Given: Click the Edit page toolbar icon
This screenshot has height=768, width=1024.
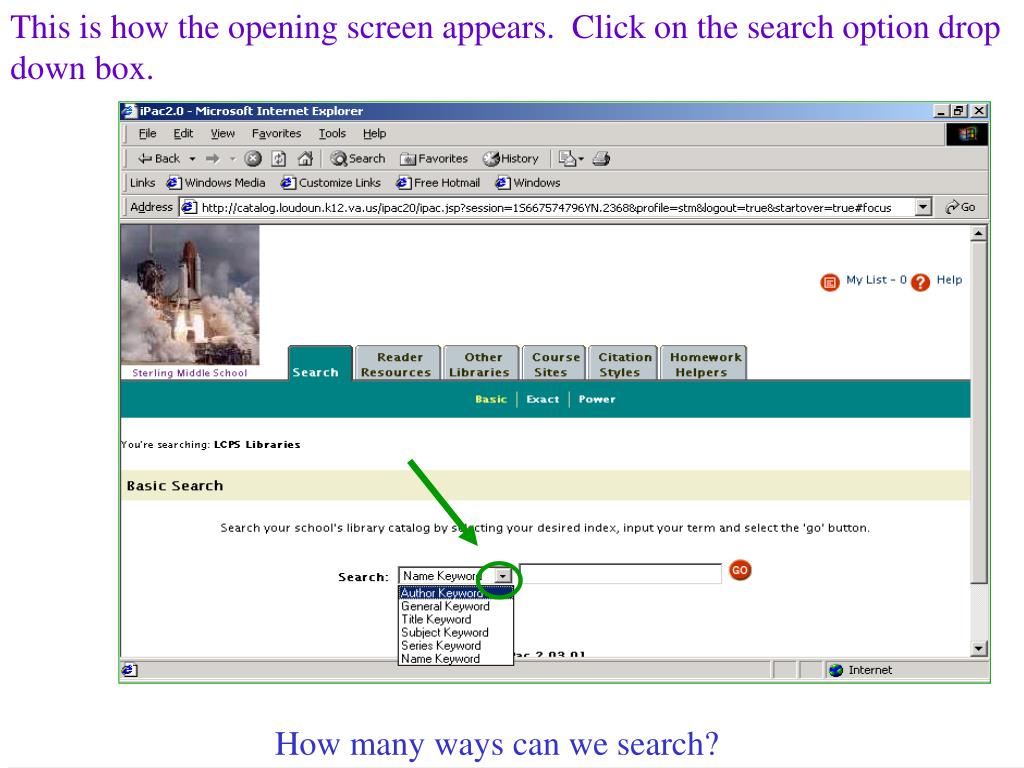Looking at the screenshot, I should coord(568,159).
